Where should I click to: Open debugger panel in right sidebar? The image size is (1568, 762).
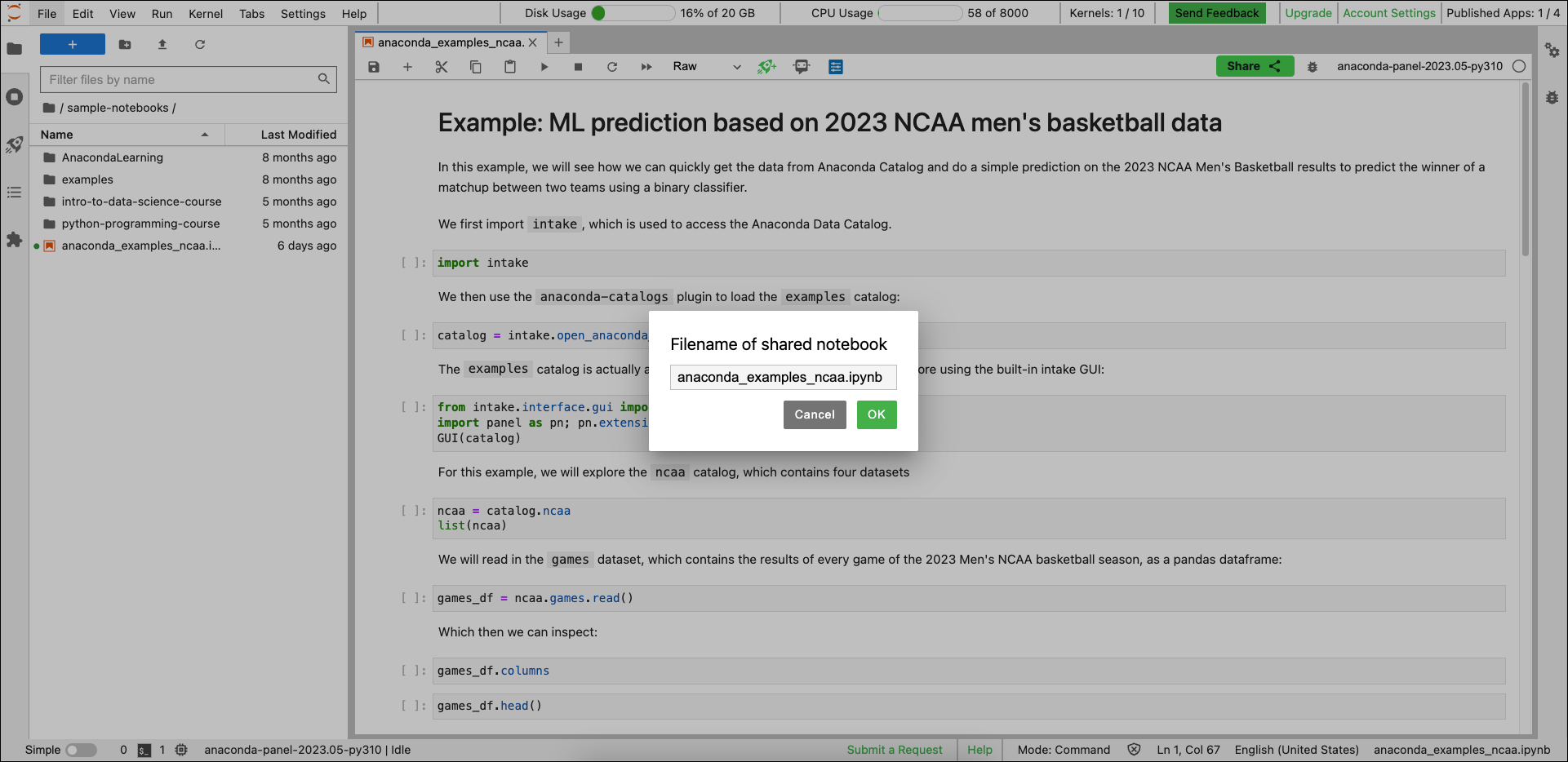(x=1552, y=98)
